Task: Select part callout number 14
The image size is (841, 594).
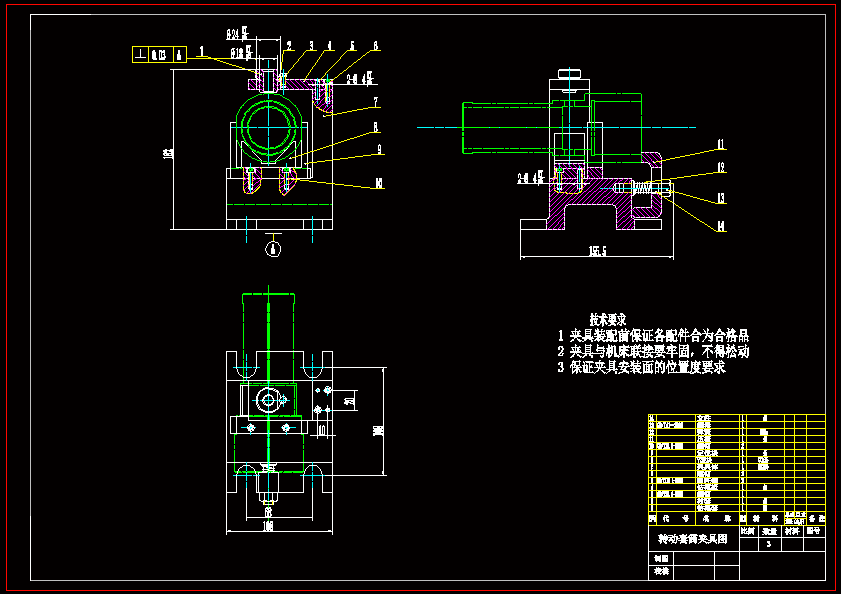Action: [720, 226]
